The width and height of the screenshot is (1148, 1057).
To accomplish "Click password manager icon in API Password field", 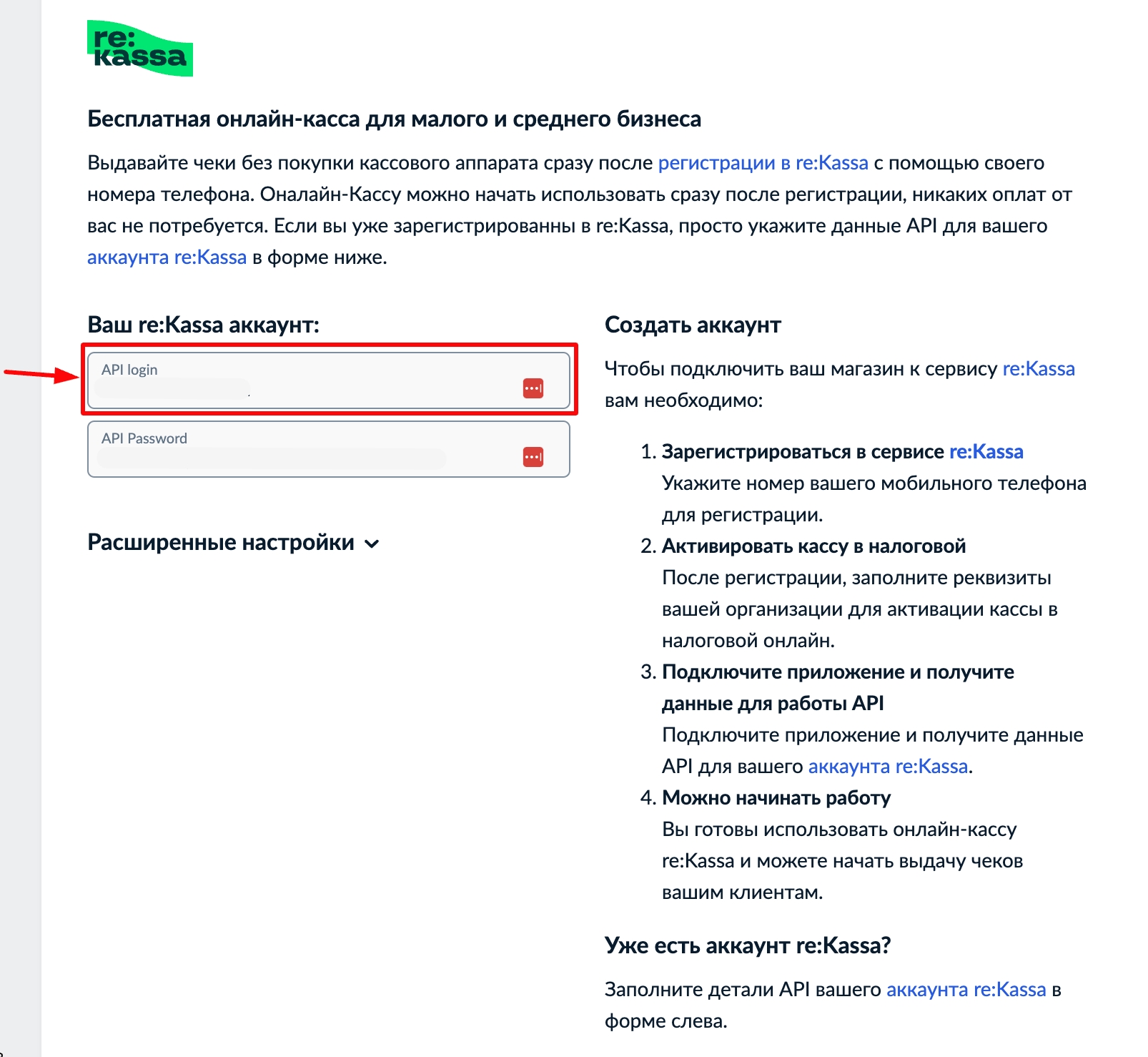I will 533,457.
